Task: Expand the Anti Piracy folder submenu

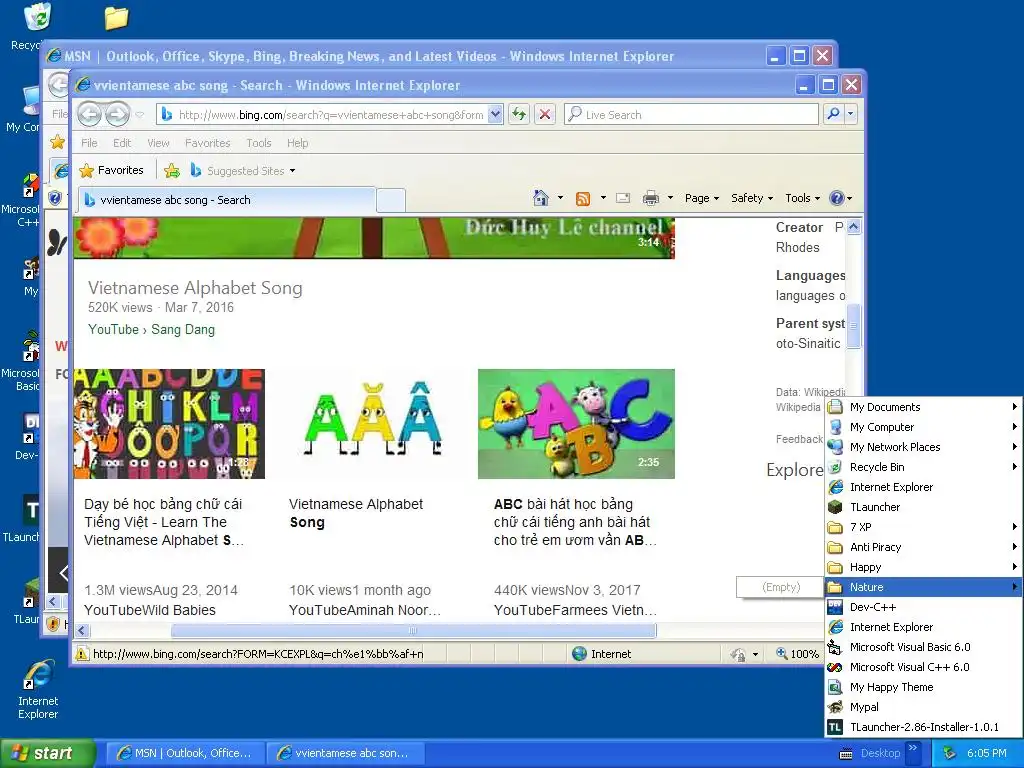Action: [923, 547]
